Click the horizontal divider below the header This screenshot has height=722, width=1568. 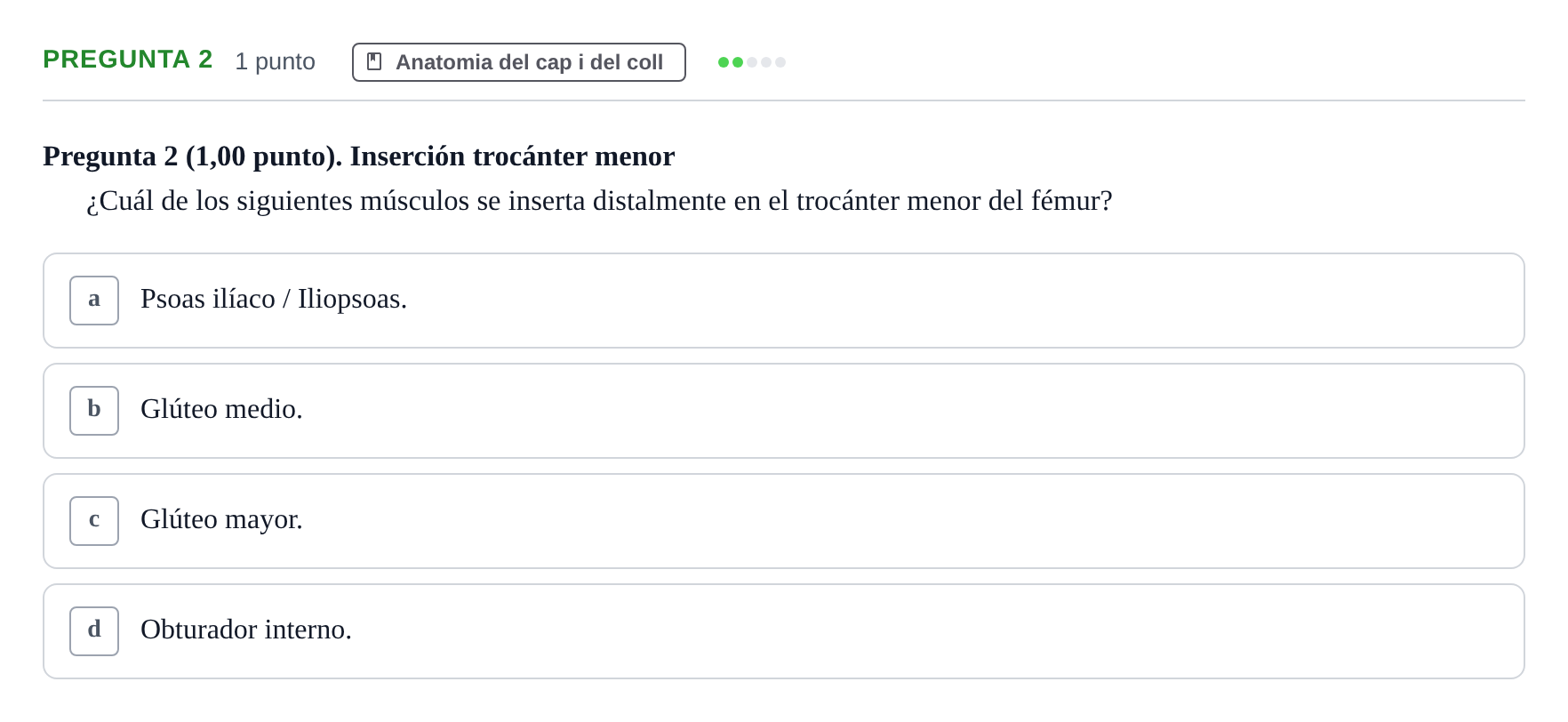[784, 100]
